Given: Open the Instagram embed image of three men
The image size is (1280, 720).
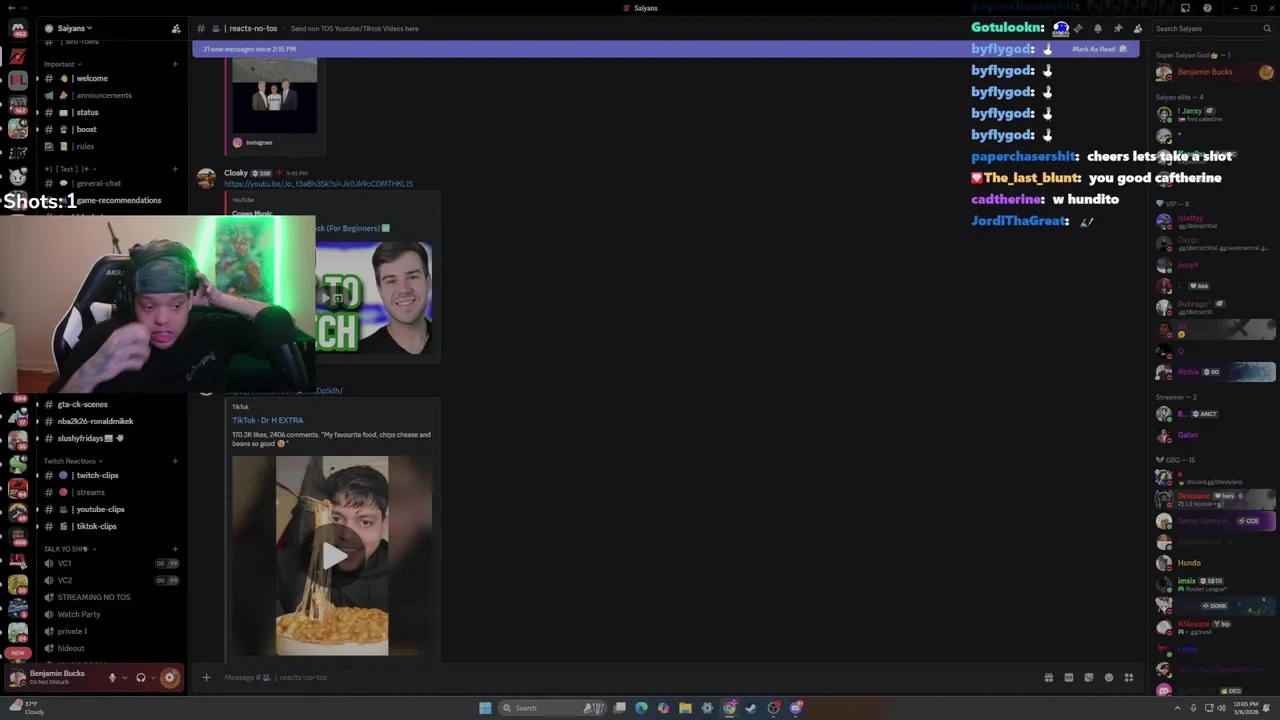Looking at the screenshot, I should click(275, 95).
